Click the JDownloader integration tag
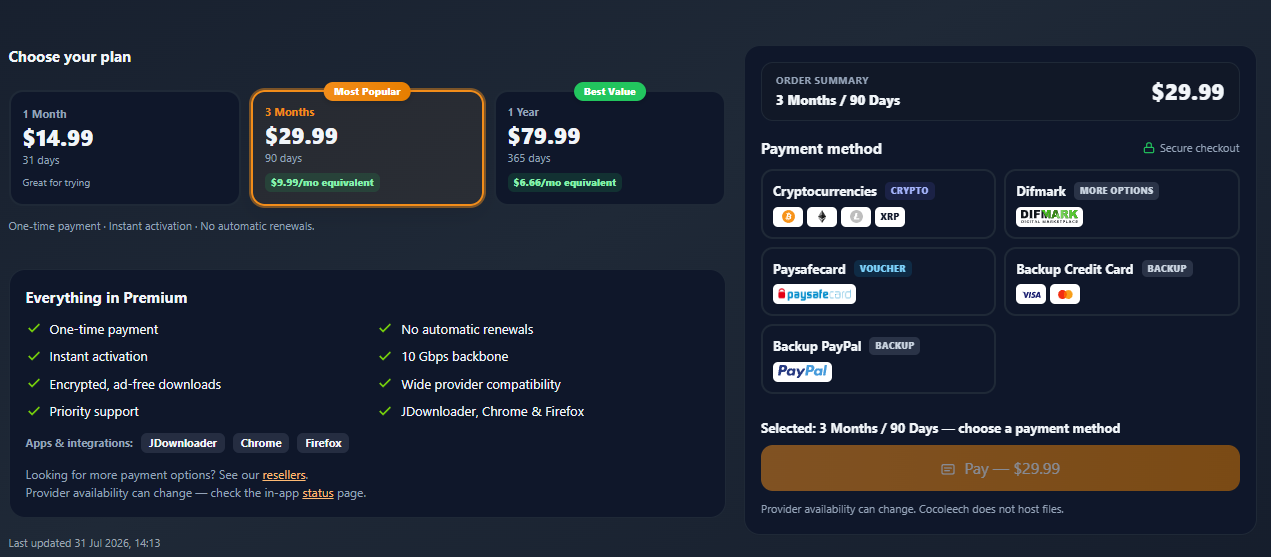This screenshot has width=1271, height=557. pyautogui.click(x=182, y=443)
